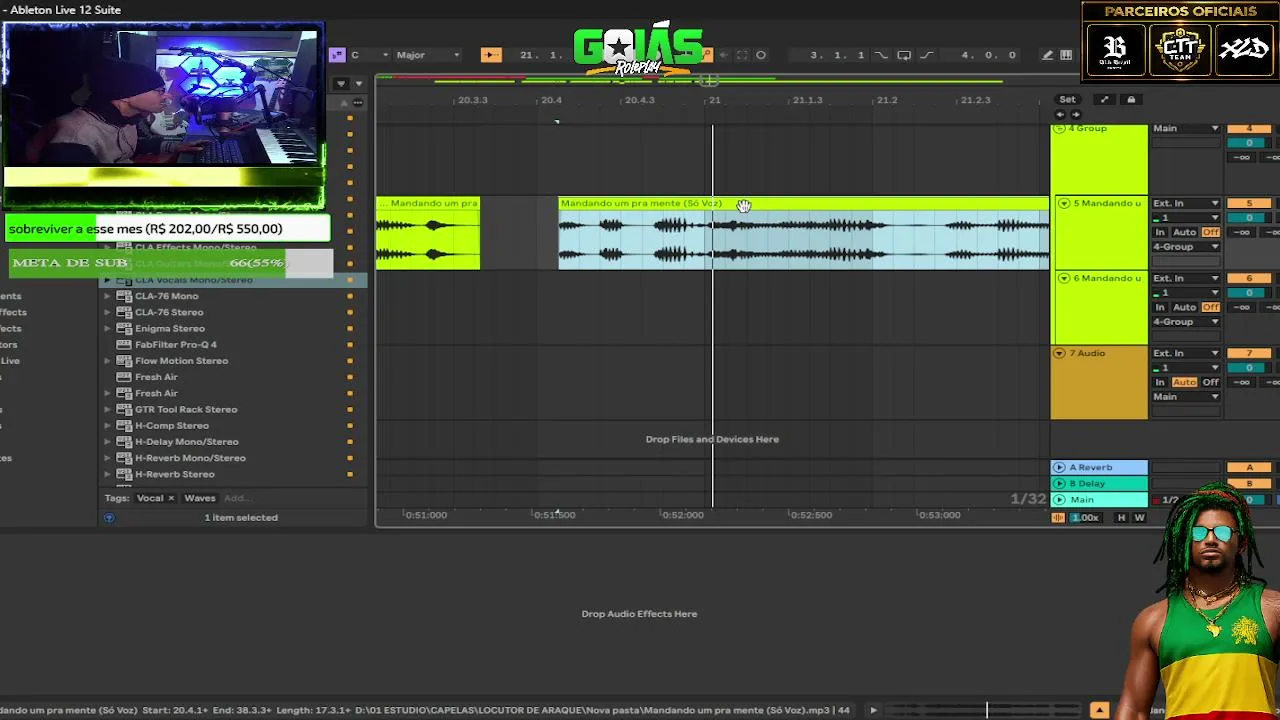
Task: Click the Waves tag
Action: click(x=200, y=498)
